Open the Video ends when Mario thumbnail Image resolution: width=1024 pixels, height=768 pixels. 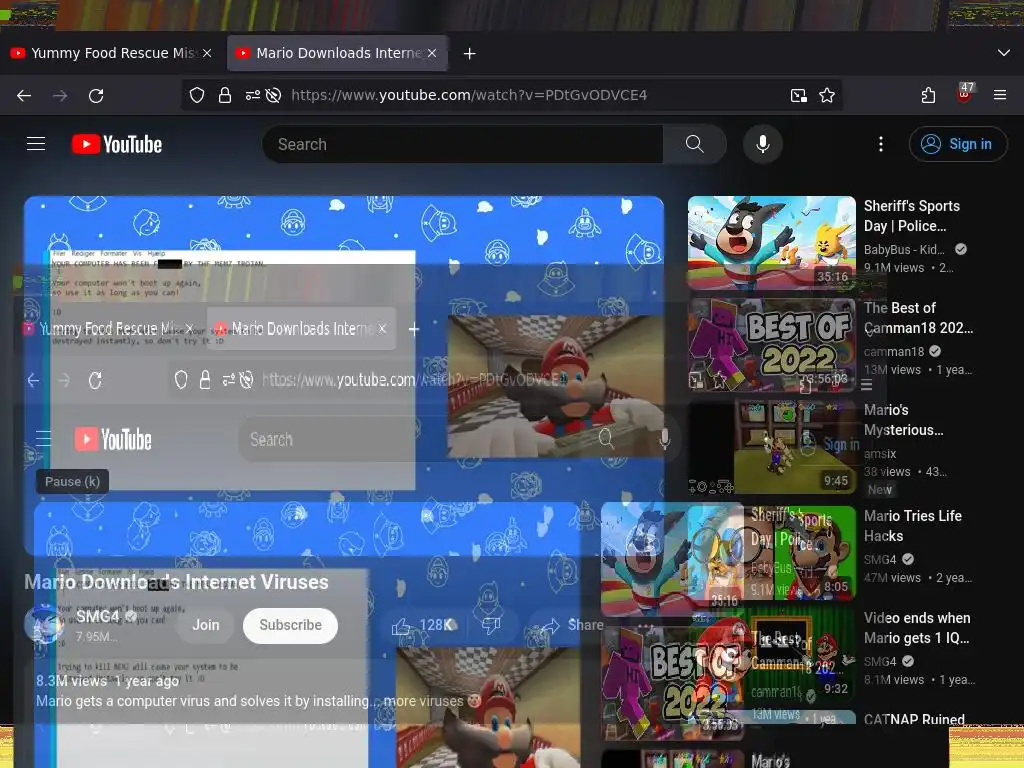coord(771,654)
